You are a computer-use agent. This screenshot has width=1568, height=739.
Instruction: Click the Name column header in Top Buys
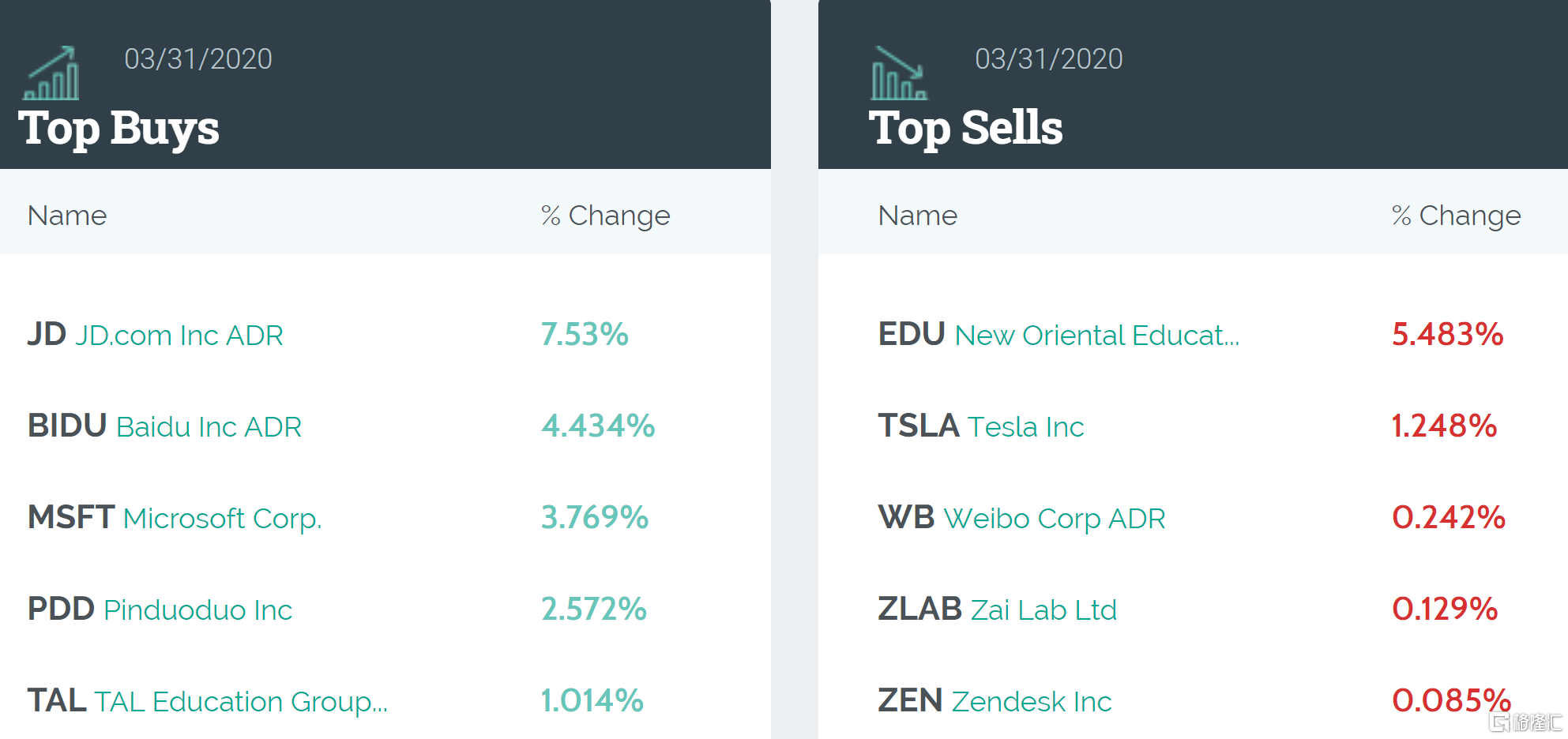click(x=67, y=216)
